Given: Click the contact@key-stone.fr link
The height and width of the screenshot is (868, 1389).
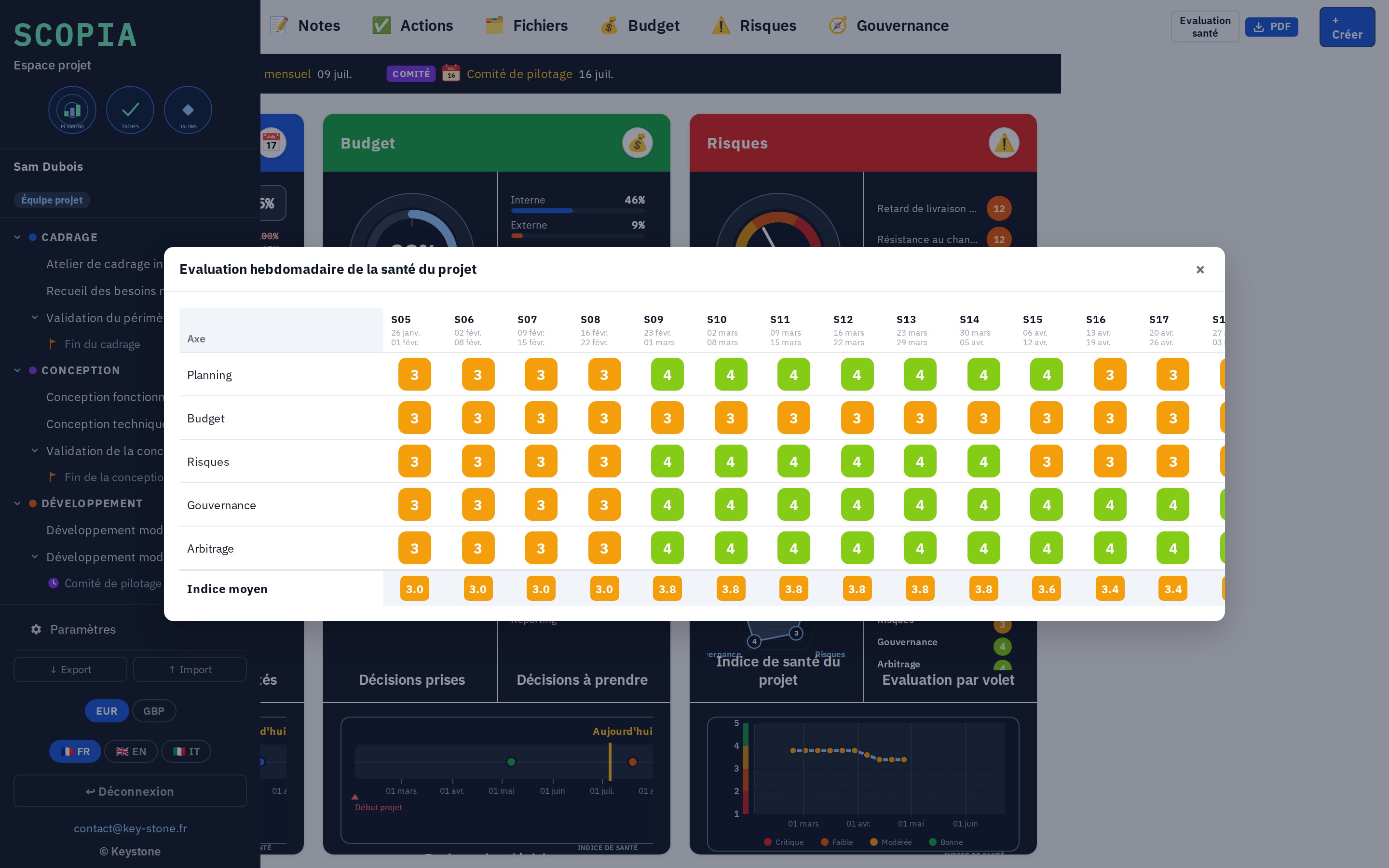Looking at the screenshot, I should coord(130,828).
